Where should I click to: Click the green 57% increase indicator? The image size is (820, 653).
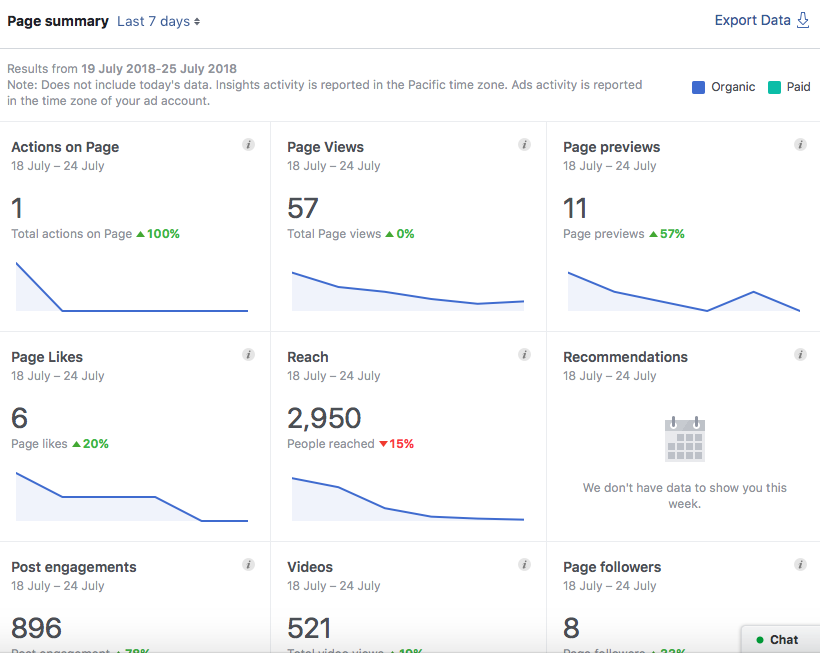click(x=667, y=234)
